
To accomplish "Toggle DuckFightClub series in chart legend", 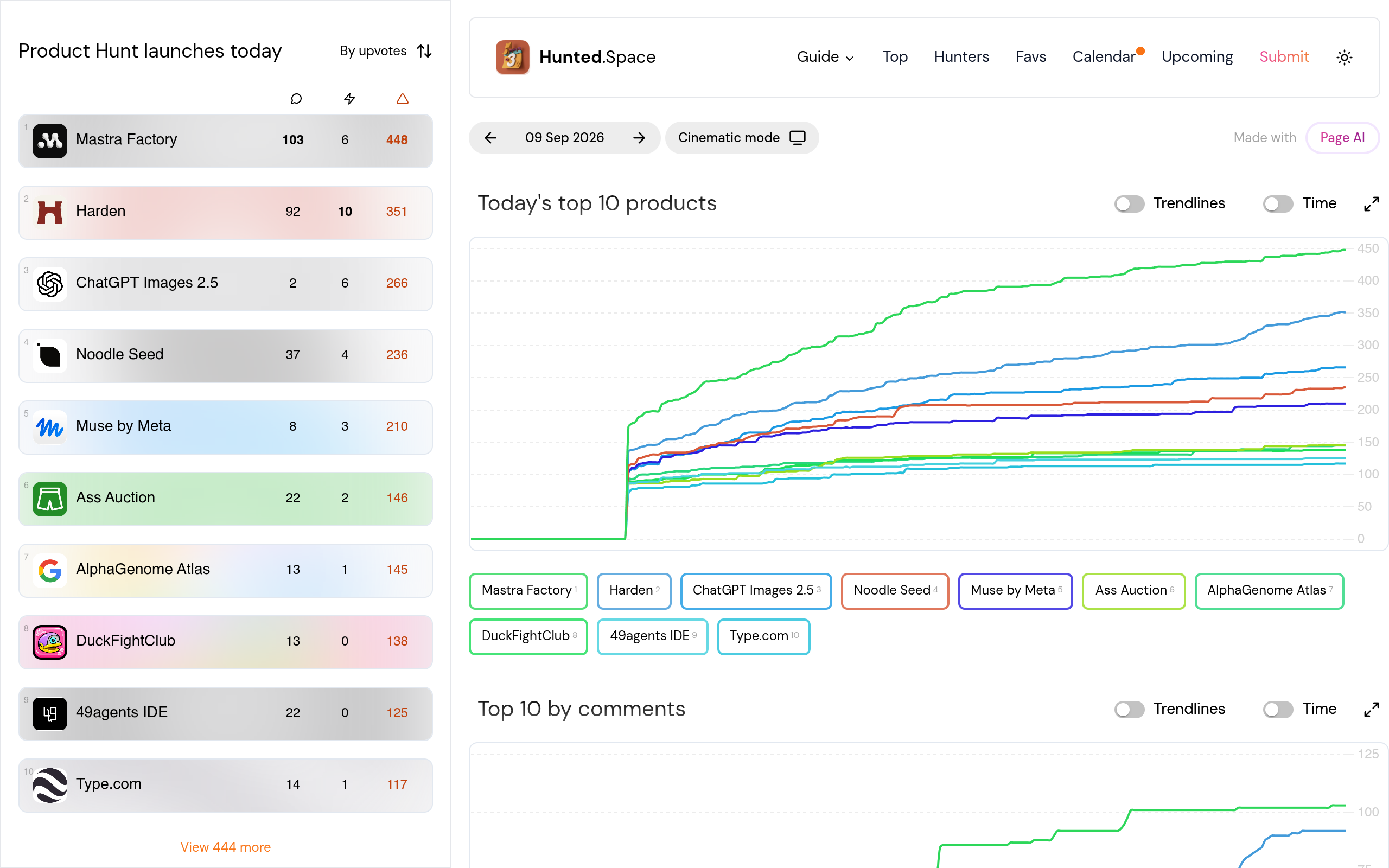I will tap(528, 637).
